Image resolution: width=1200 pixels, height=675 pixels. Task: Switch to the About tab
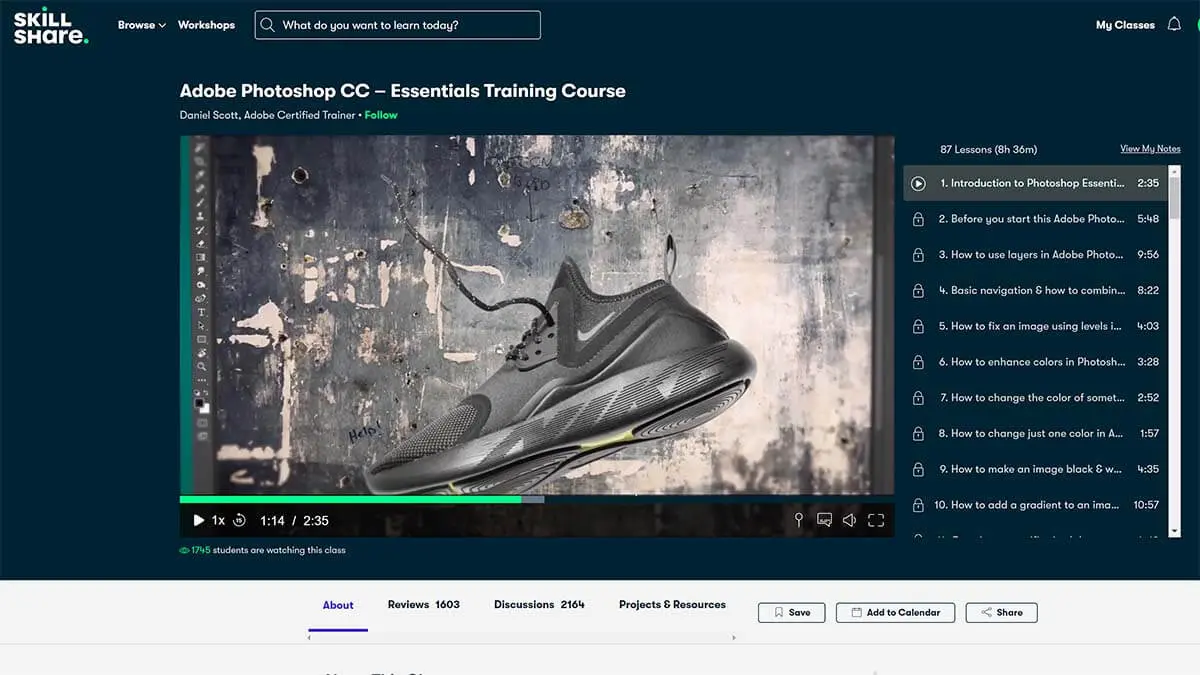(338, 605)
